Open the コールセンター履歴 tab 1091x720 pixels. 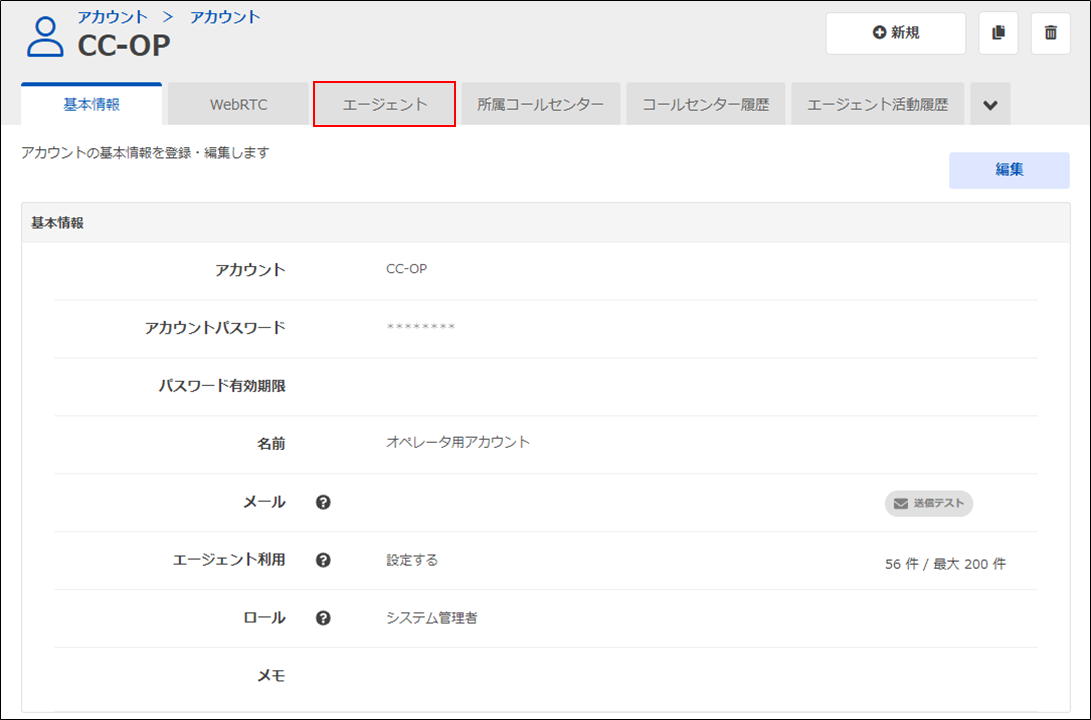coord(705,105)
